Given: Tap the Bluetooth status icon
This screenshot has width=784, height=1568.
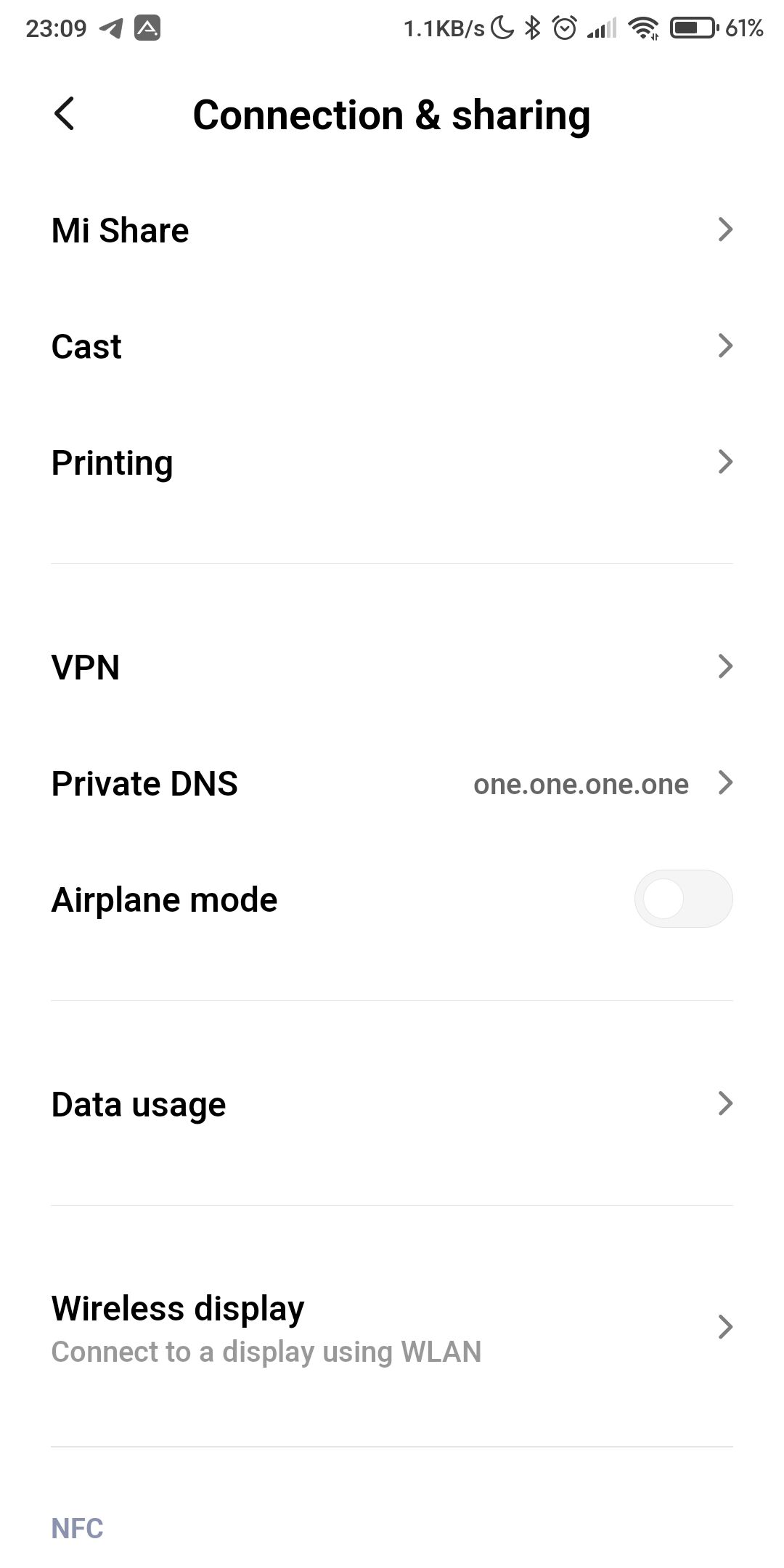Looking at the screenshot, I should click(x=533, y=28).
